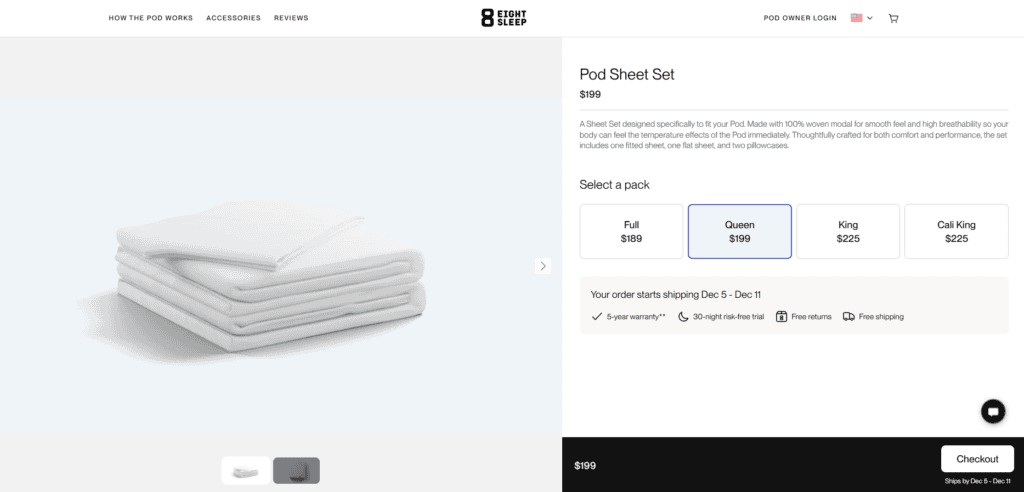Advance to next product image arrow

543,265
